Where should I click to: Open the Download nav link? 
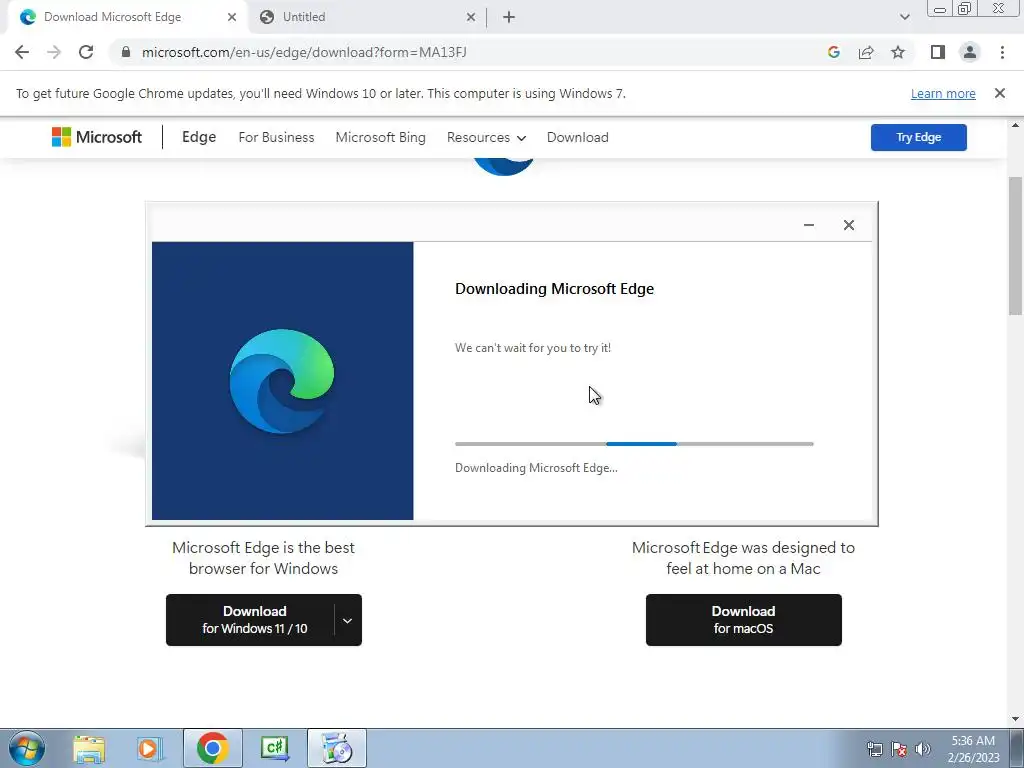[x=578, y=137]
